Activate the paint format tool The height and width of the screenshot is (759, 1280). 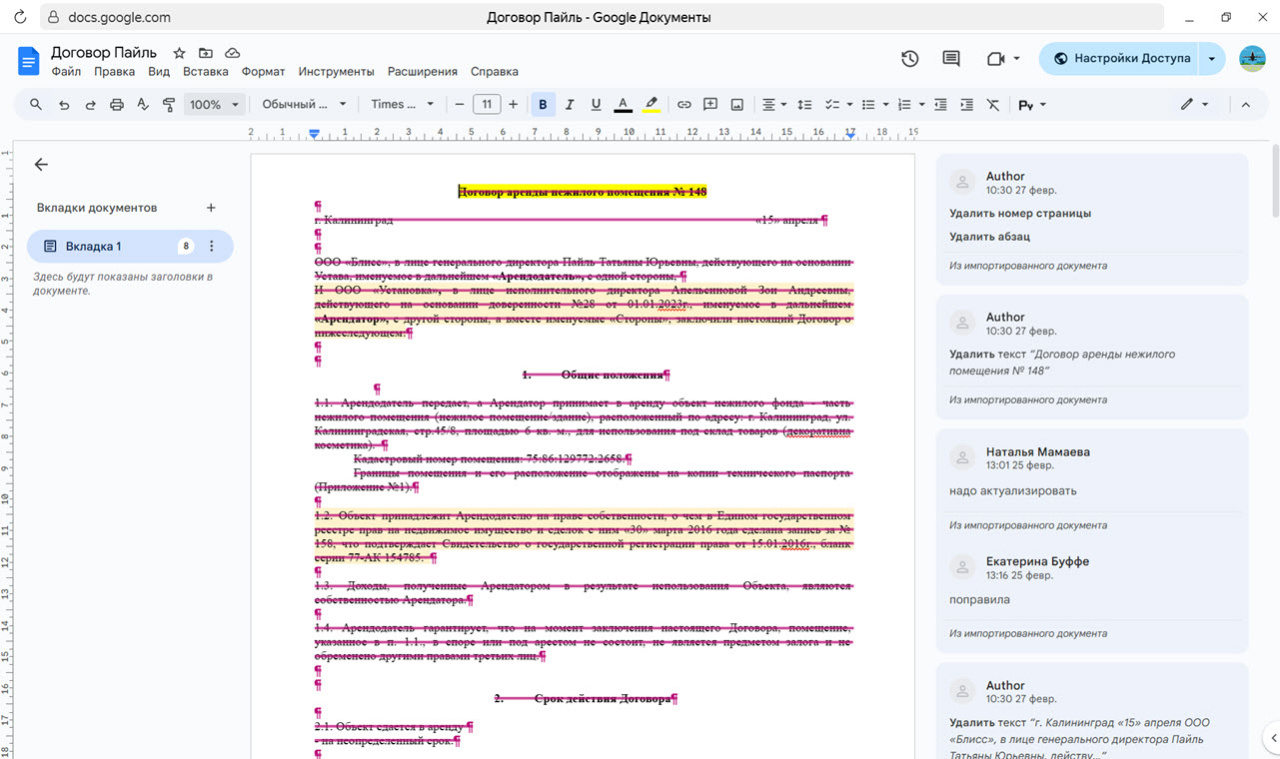pyautogui.click(x=168, y=104)
